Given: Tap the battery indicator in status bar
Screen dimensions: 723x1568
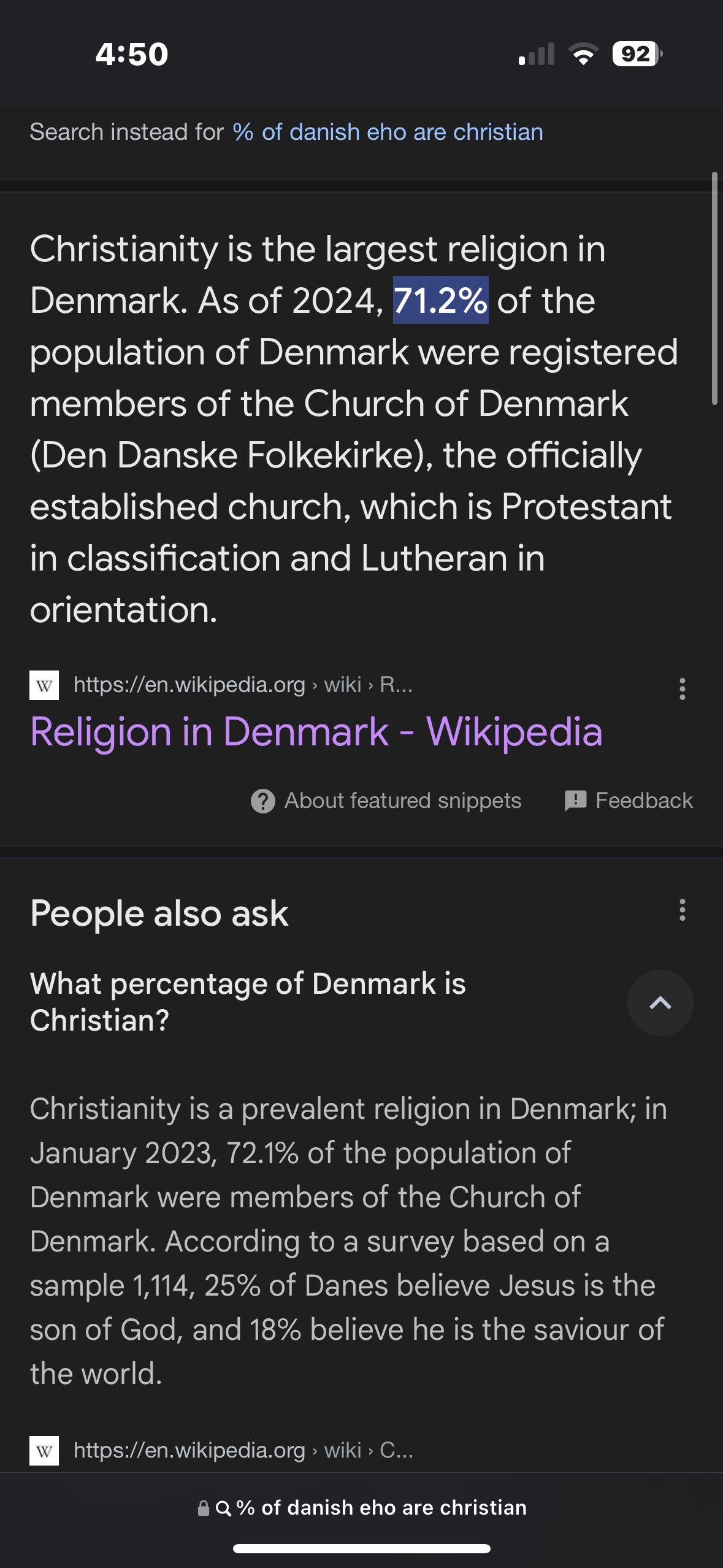Looking at the screenshot, I should (x=637, y=54).
